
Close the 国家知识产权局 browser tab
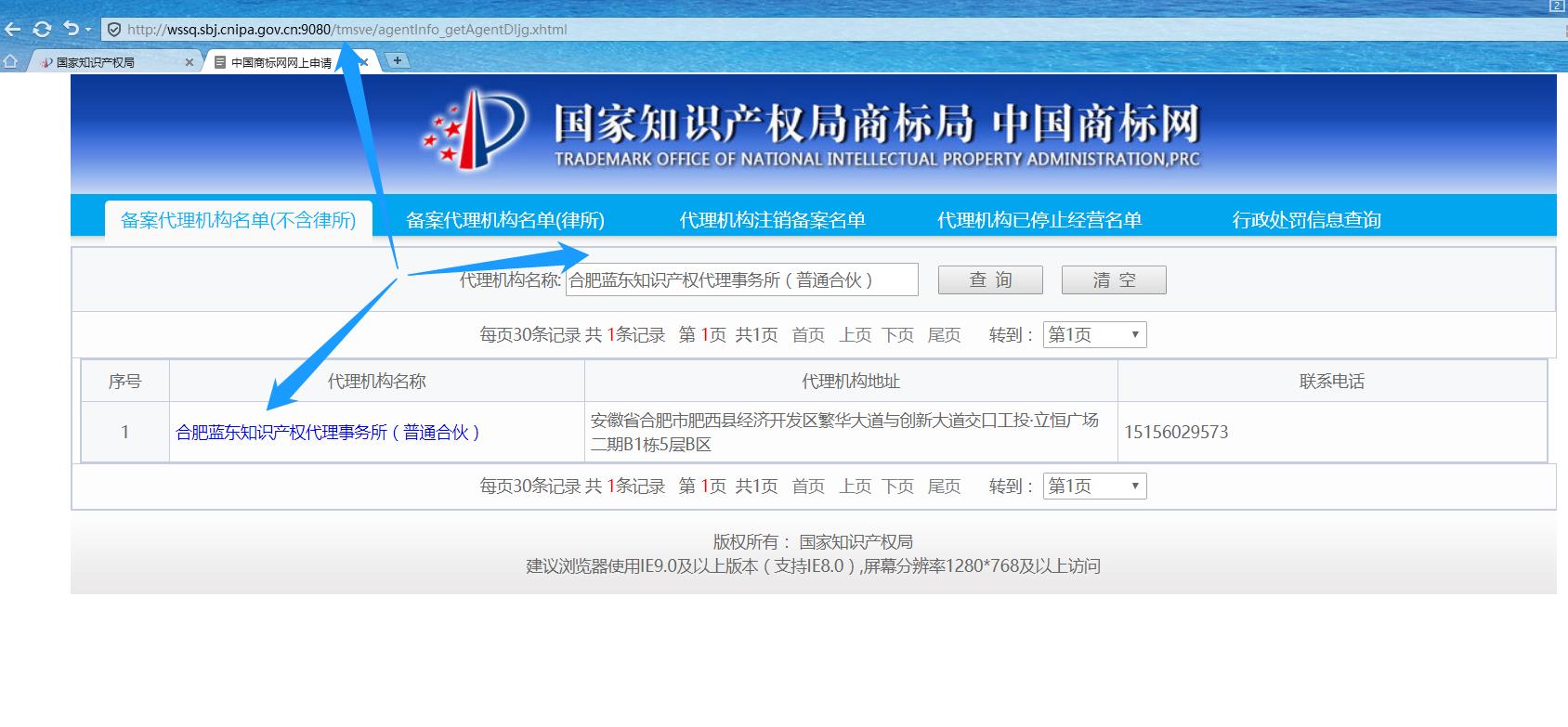189,62
